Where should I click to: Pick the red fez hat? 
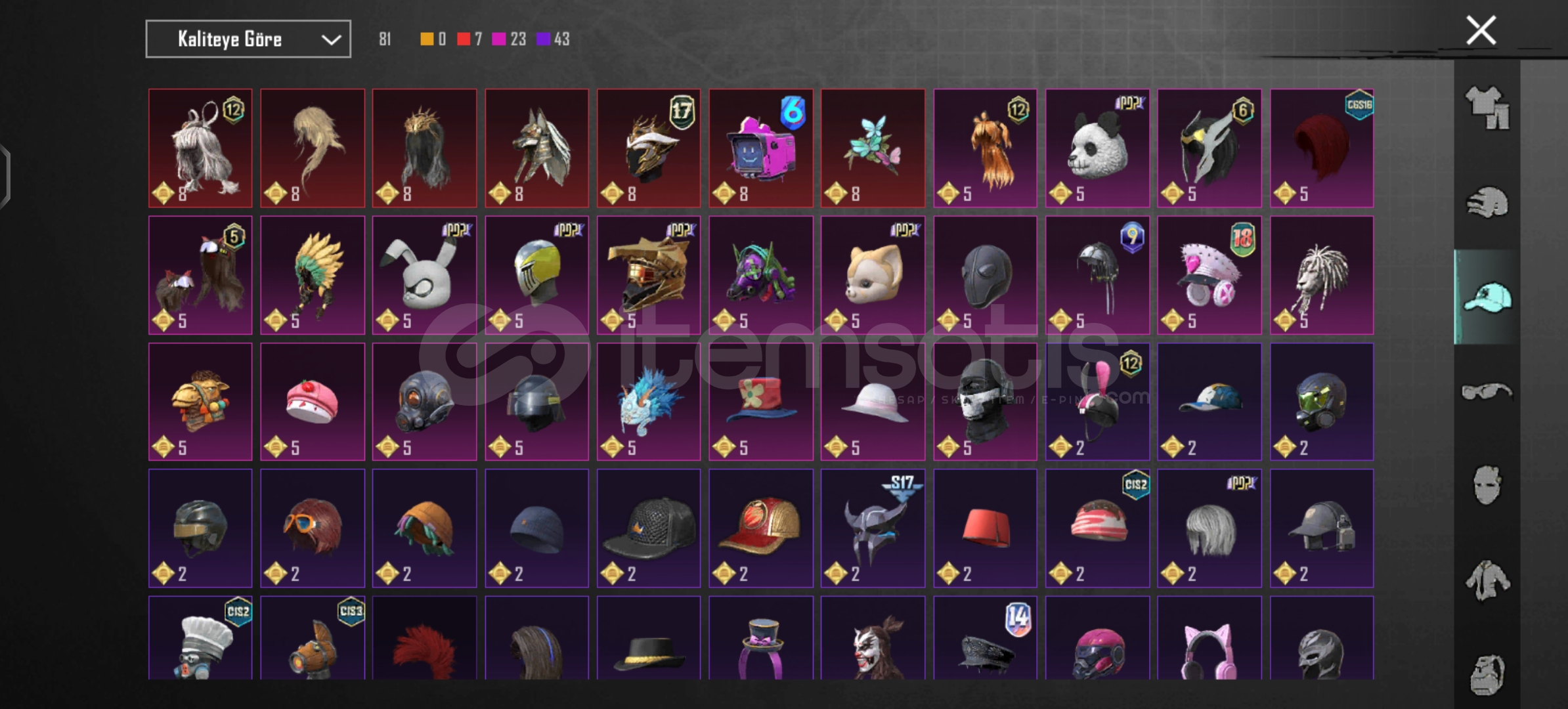[x=985, y=528]
